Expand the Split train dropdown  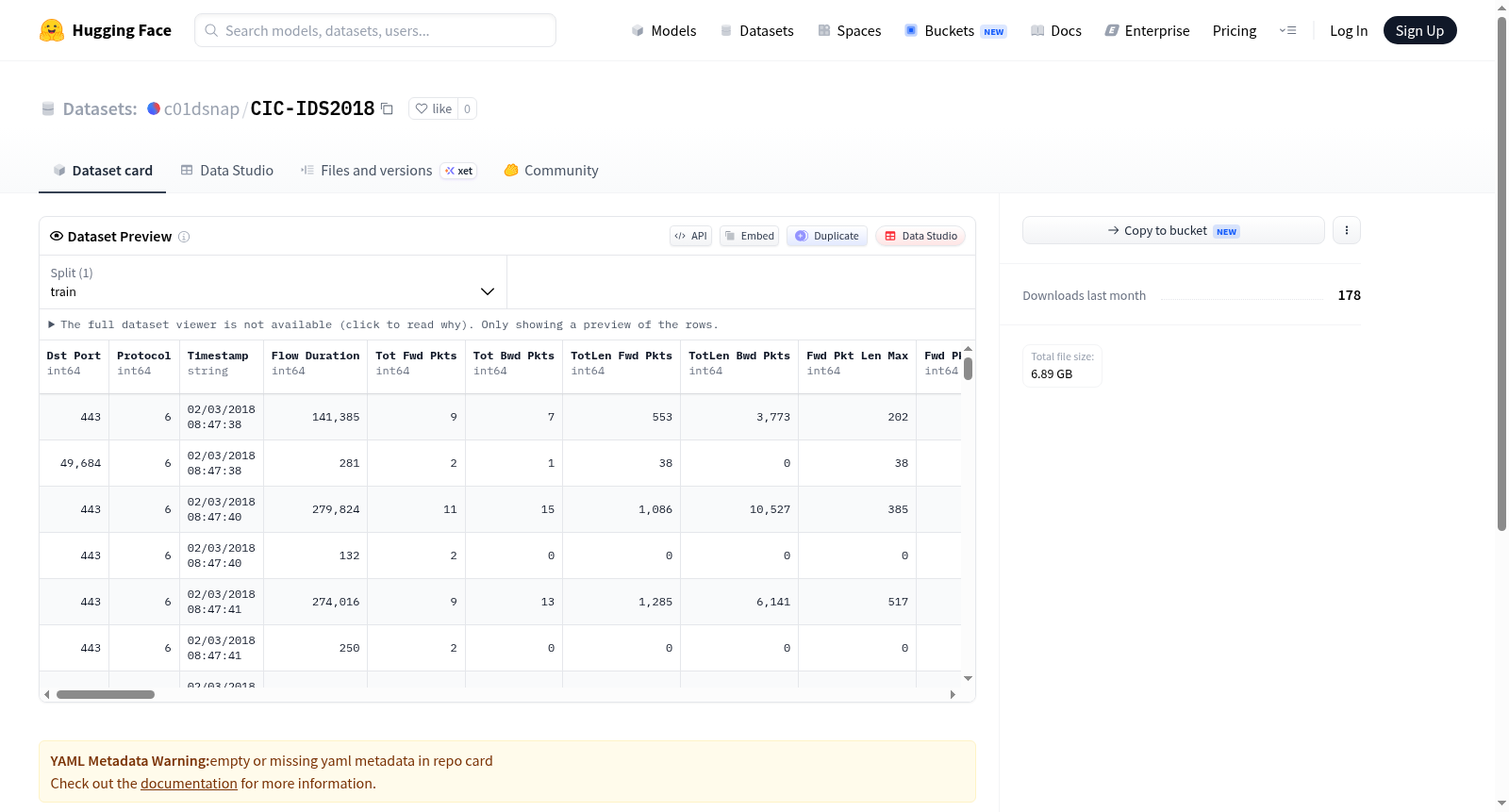click(273, 282)
